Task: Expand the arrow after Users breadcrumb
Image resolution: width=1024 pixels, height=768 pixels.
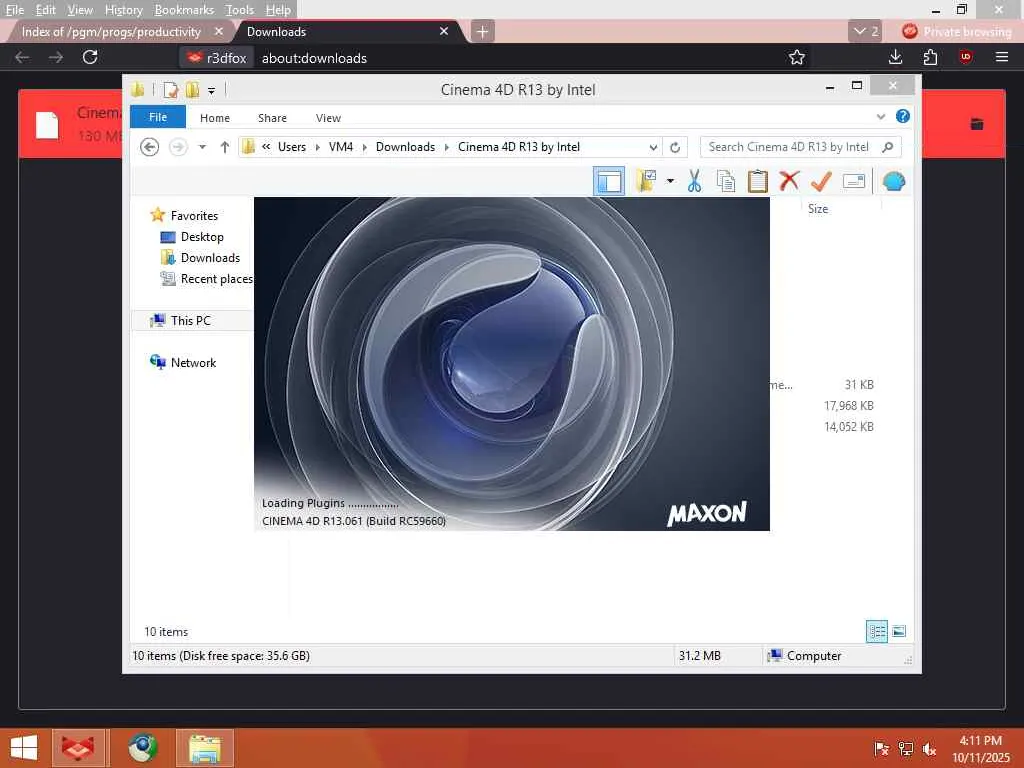Action: [x=317, y=147]
